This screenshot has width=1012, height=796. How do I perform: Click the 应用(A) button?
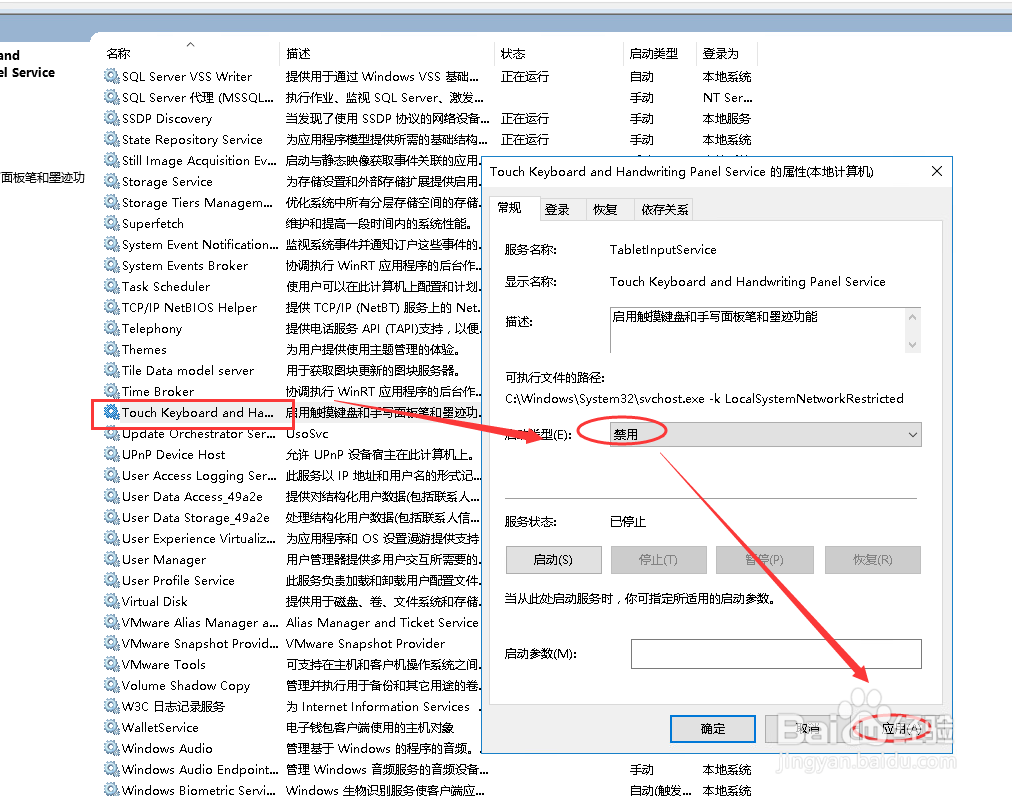(902, 729)
